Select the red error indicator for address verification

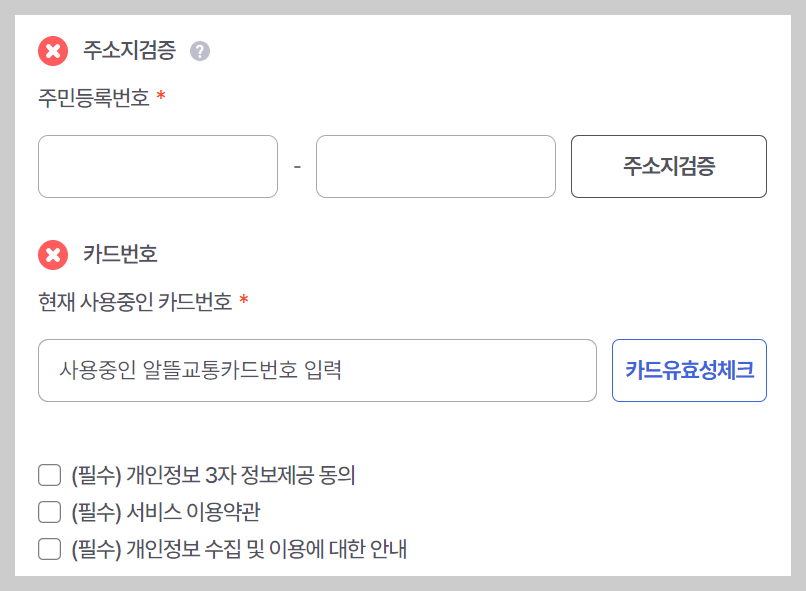pos(51,52)
